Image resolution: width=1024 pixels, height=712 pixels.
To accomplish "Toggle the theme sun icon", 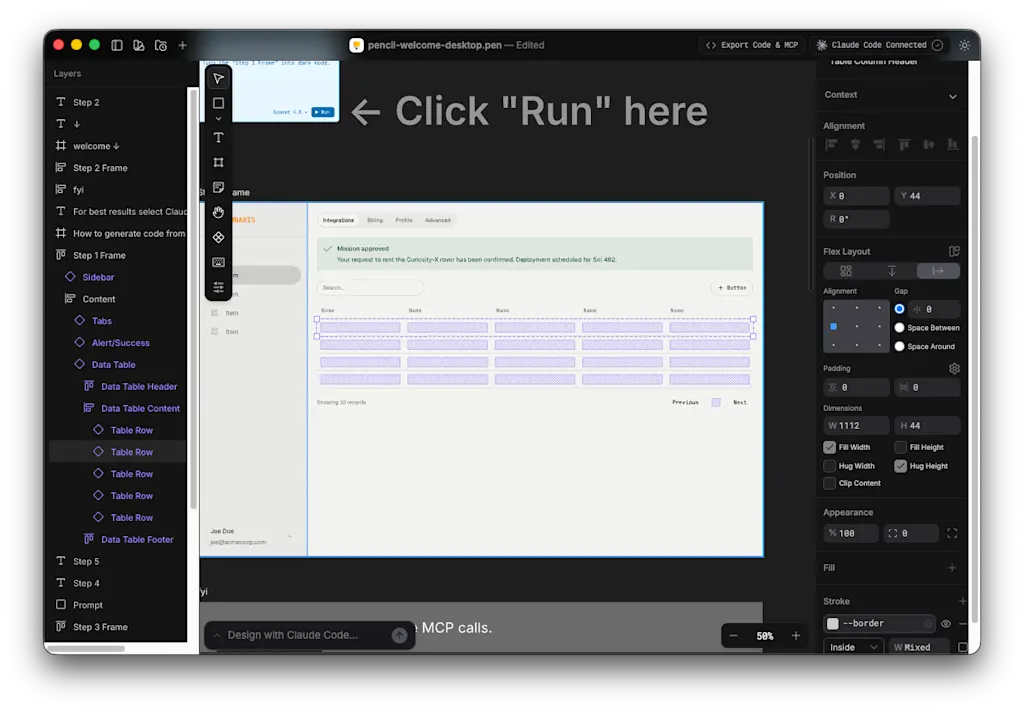I will click(964, 45).
